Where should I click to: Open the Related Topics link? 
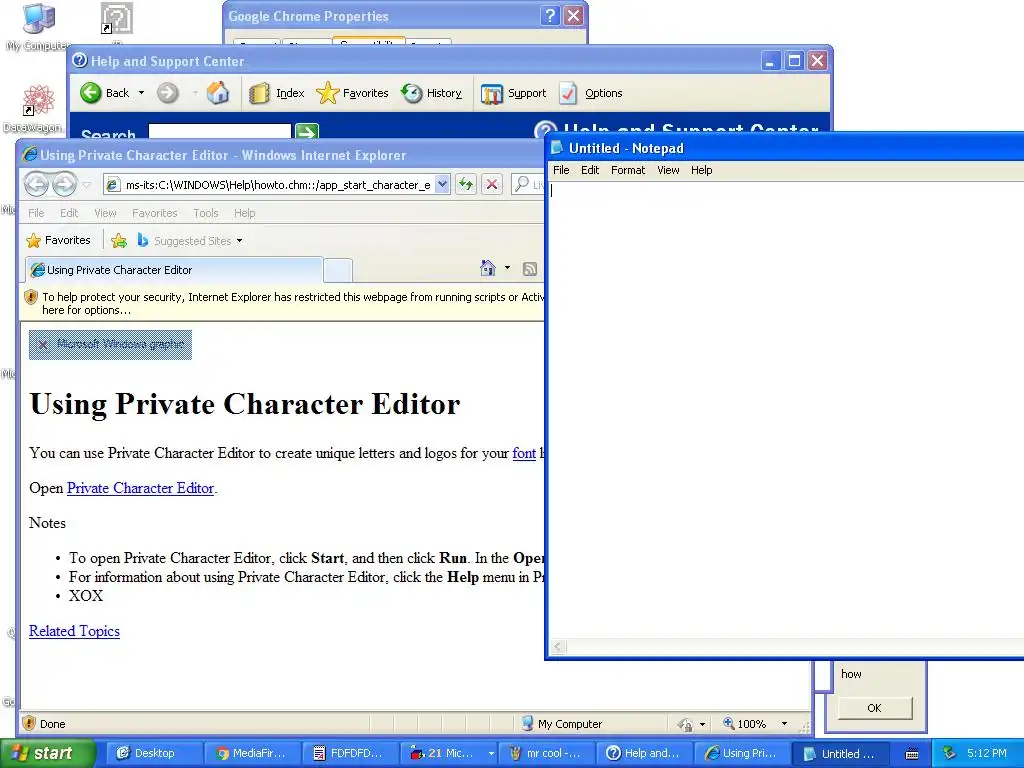[74, 631]
